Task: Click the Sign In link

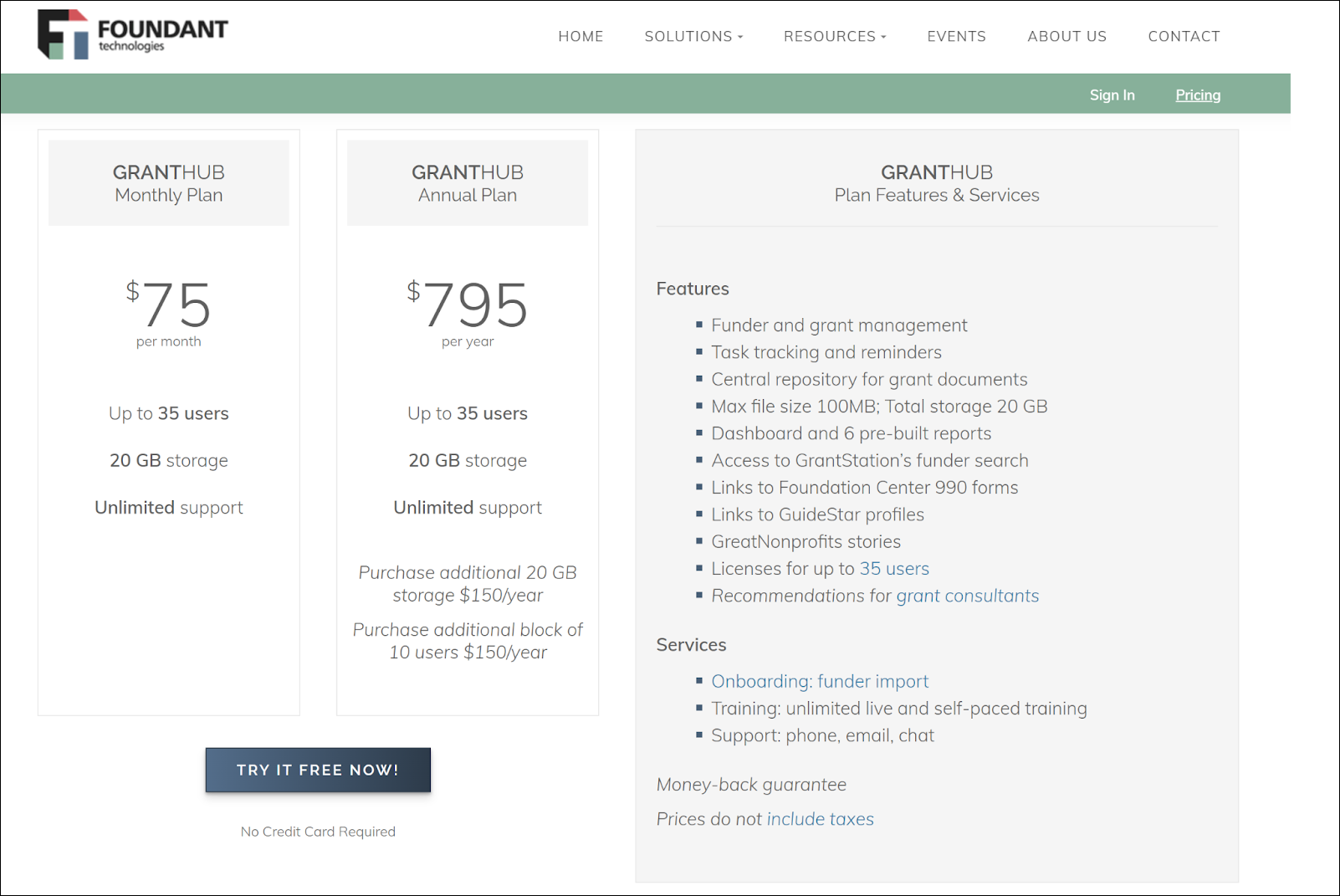Action: [1112, 95]
